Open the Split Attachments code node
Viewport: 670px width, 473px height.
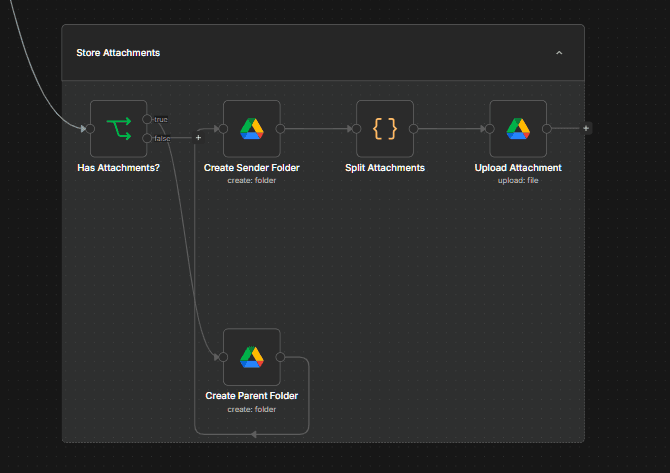(385, 129)
